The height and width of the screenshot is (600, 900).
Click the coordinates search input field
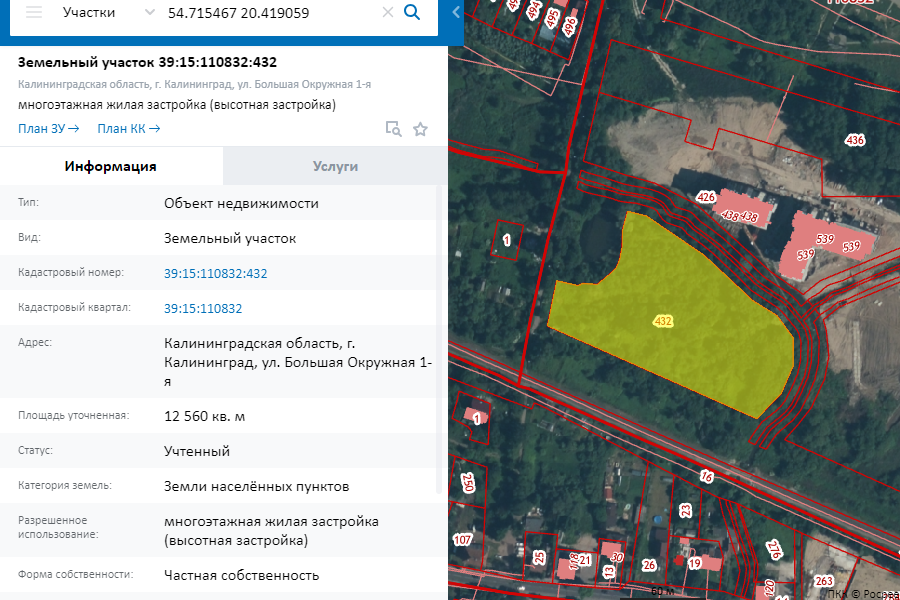point(260,13)
